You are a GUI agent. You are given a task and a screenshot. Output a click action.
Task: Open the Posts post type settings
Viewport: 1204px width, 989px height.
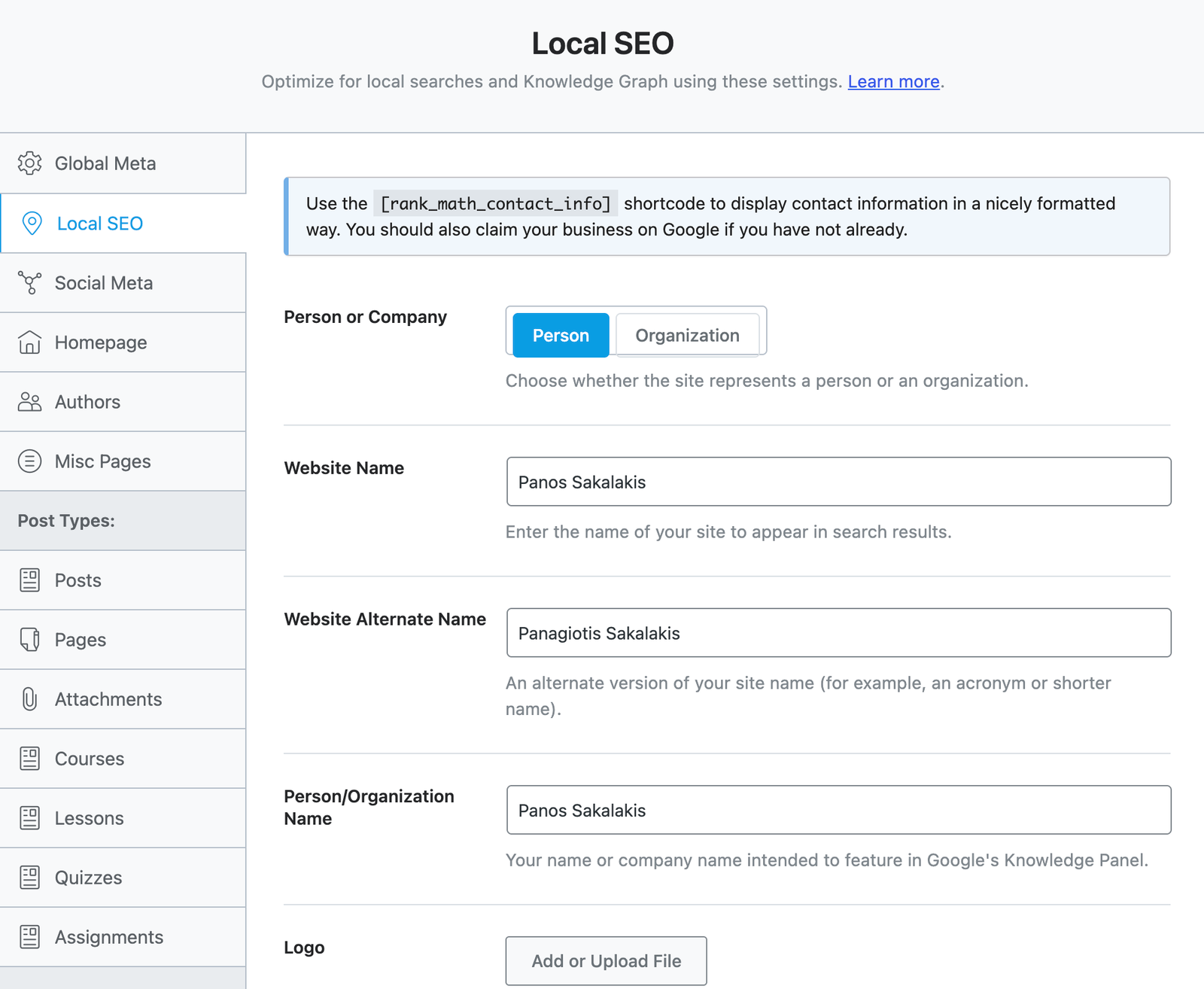coord(123,580)
